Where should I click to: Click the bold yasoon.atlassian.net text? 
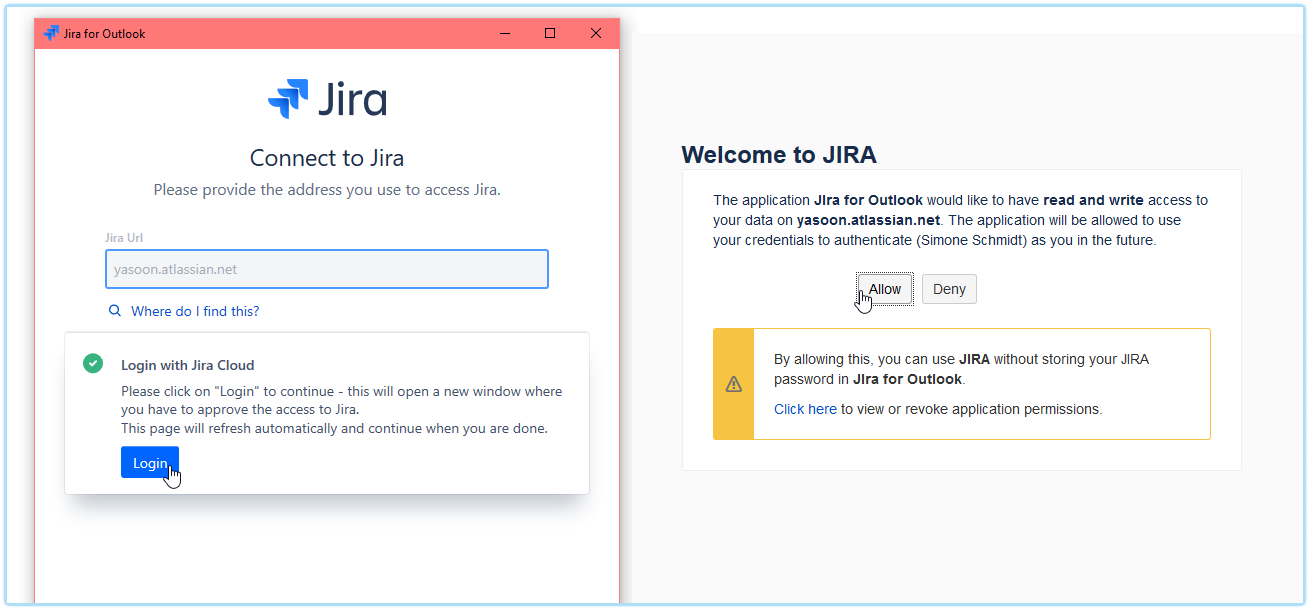(868, 220)
